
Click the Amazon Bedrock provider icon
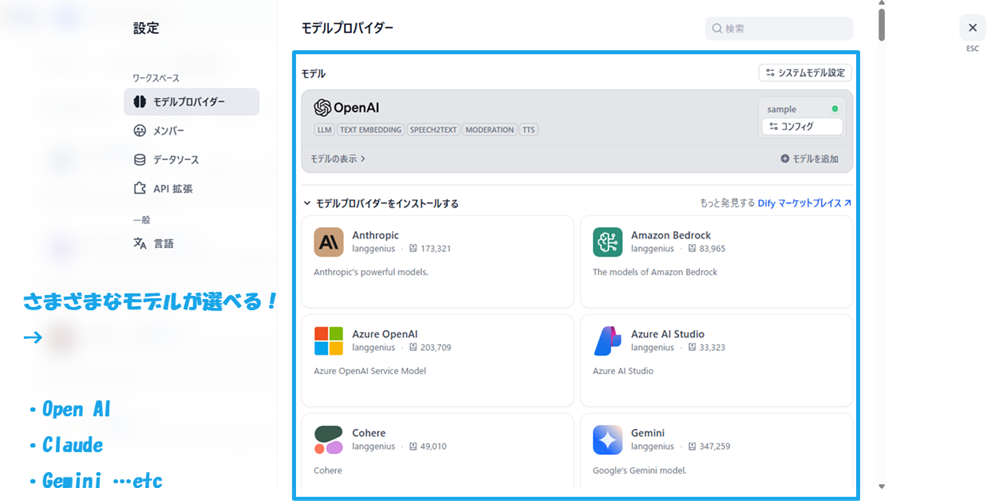pyautogui.click(x=607, y=242)
